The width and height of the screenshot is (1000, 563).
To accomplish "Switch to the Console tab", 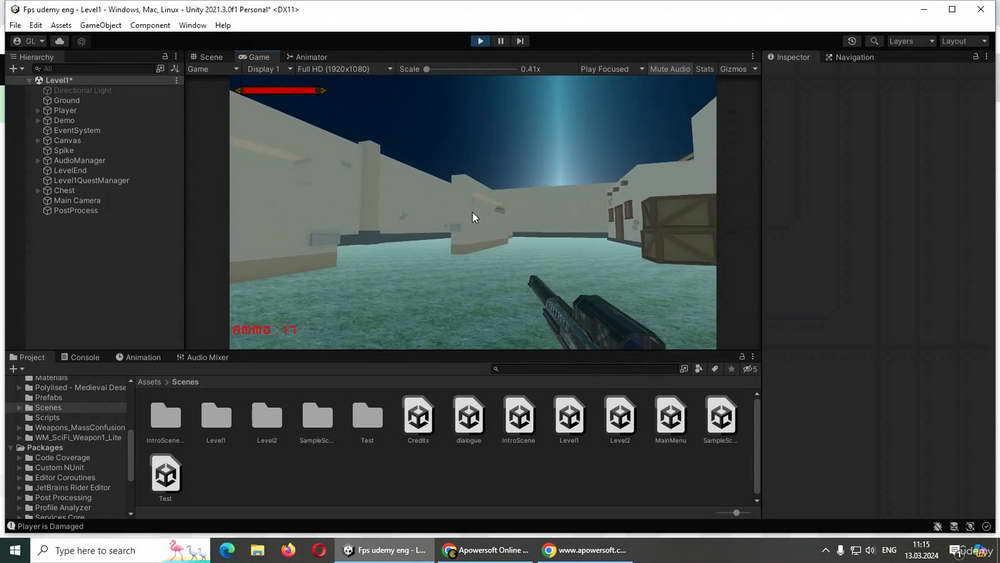I will (80, 357).
